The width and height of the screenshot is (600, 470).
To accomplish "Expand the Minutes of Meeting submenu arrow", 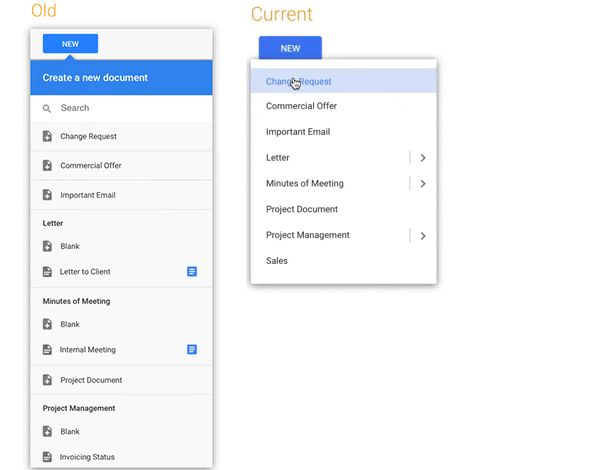I will [423, 184].
